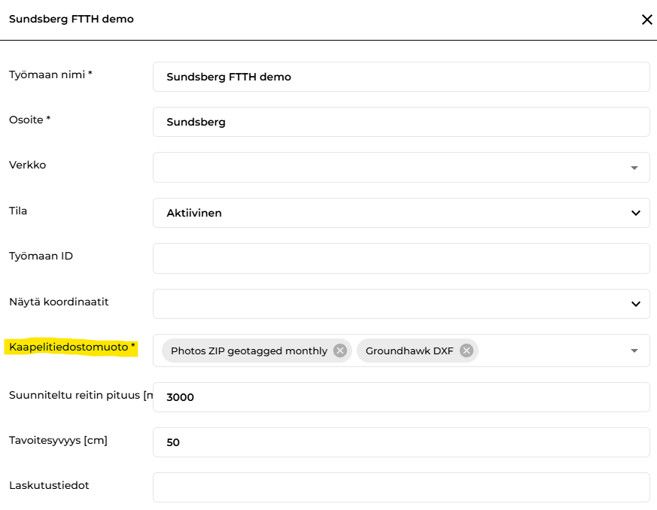Expand the Tila dropdown chevron
This screenshot has width=657, height=510.
tap(635, 213)
